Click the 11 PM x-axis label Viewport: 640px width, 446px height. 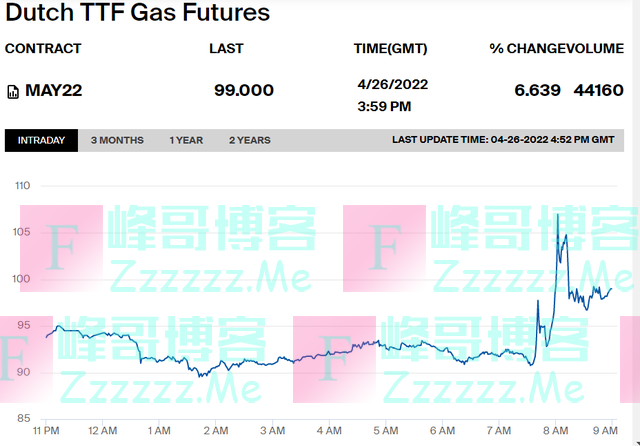click(x=46, y=430)
